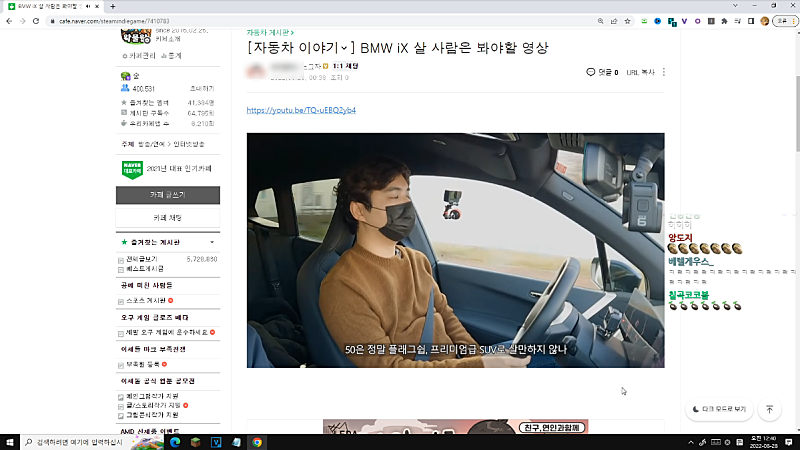Click the banner ad below the video
The image size is (800, 450).
tap(456, 427)
